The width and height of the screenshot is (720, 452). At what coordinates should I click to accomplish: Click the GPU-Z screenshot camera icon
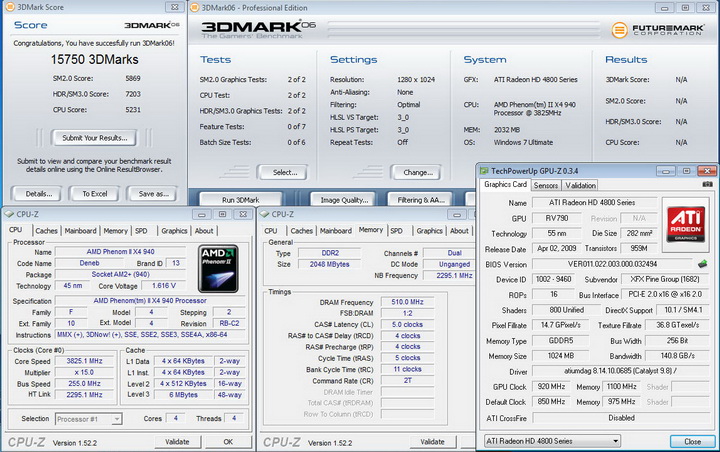click(x=708, y=184)
